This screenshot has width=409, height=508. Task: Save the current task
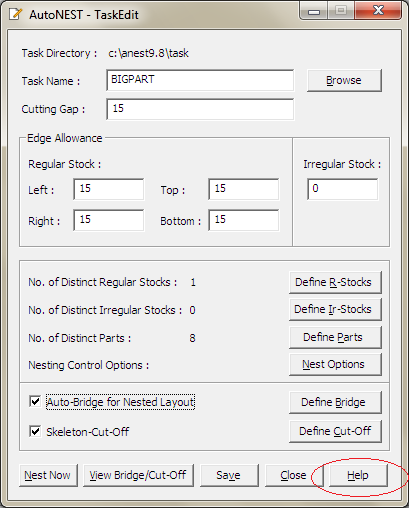point(229,475)
